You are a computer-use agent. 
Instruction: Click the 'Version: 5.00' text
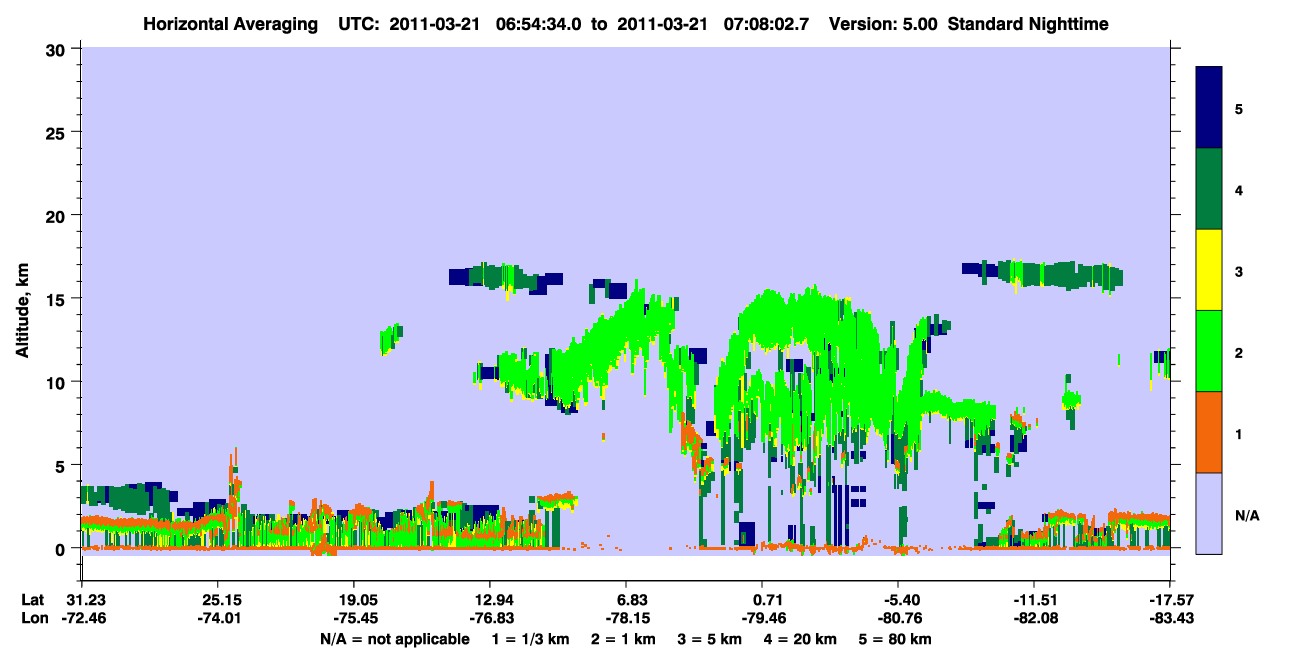click(x=885, y=23)
